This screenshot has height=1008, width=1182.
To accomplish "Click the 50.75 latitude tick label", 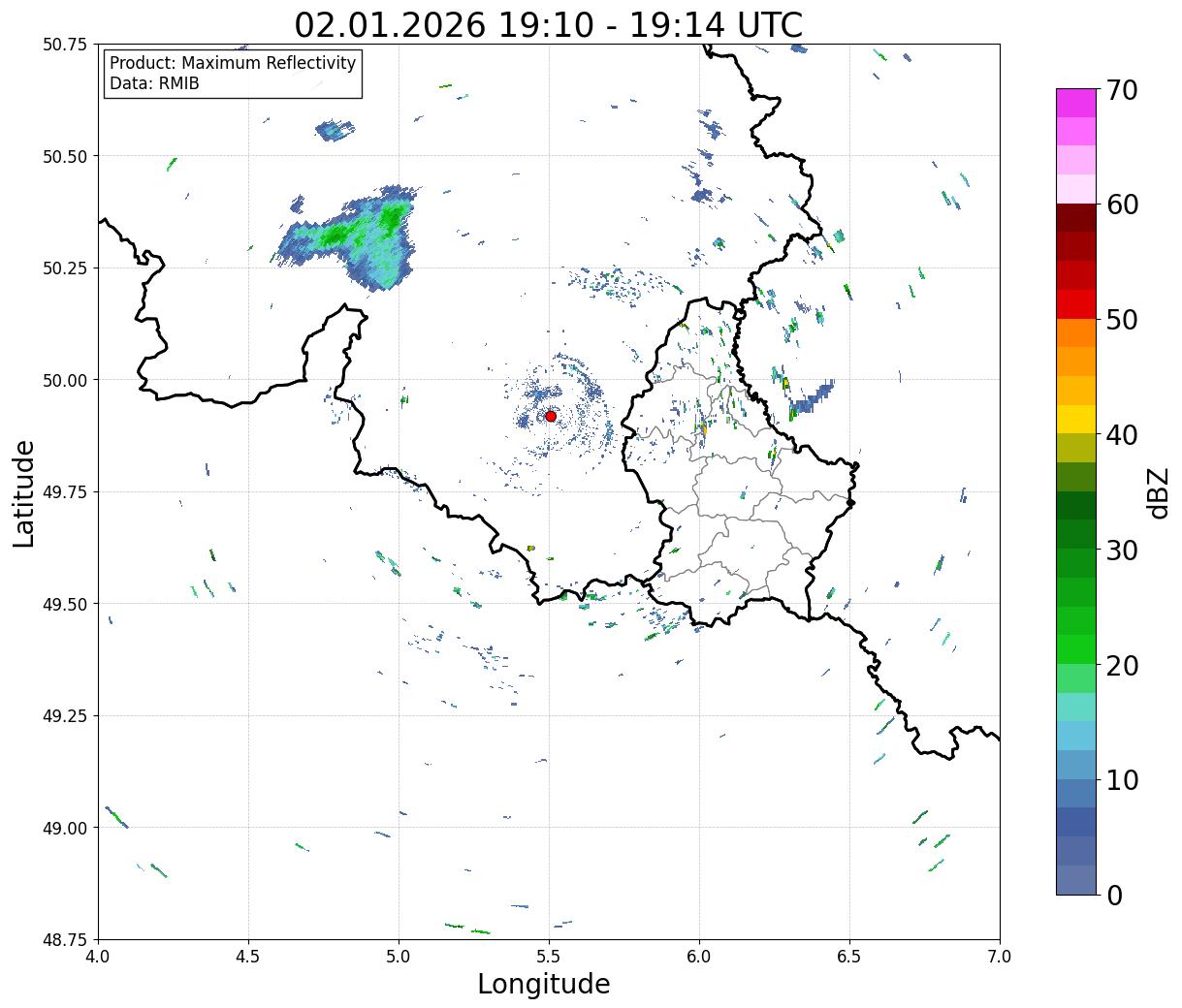I will 64,45.
